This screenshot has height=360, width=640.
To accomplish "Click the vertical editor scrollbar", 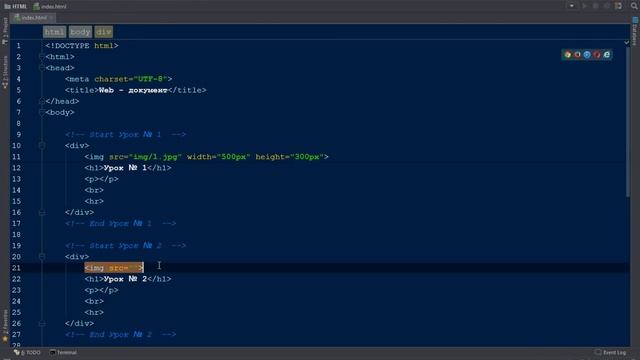I will (627, 122).
